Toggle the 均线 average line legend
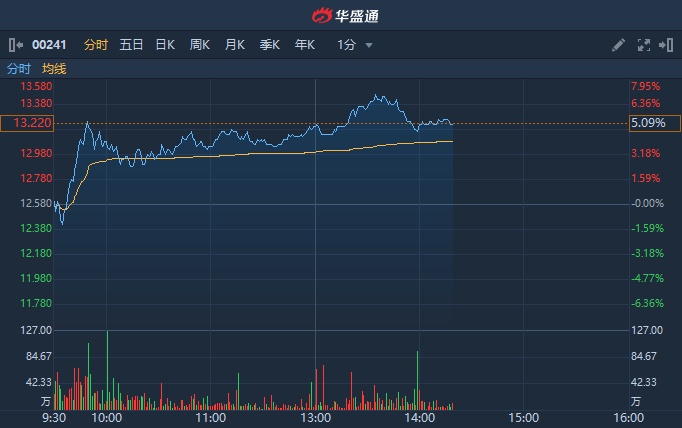682x428 pixels. [54, 69]
